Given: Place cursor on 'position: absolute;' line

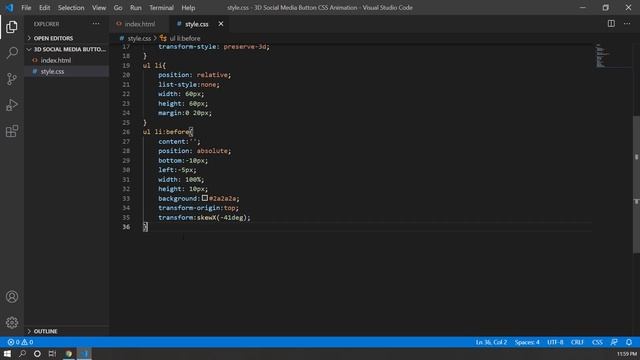Looking at the screenshot, I should tap(195, 151).
